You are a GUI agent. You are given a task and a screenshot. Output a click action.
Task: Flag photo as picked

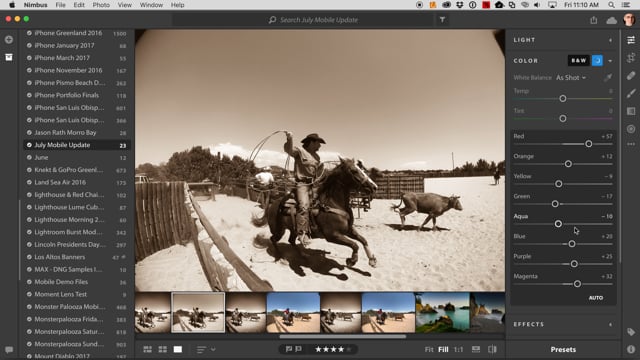289,349
